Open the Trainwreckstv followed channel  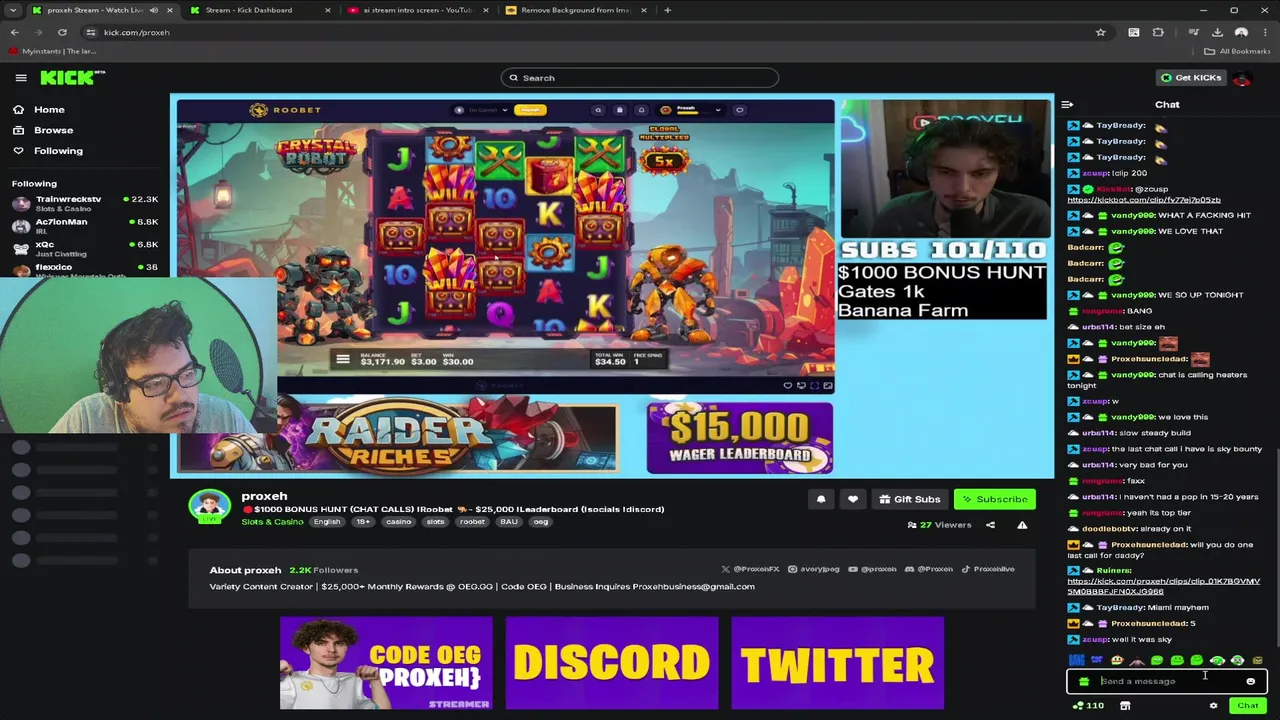click(85, 203)
